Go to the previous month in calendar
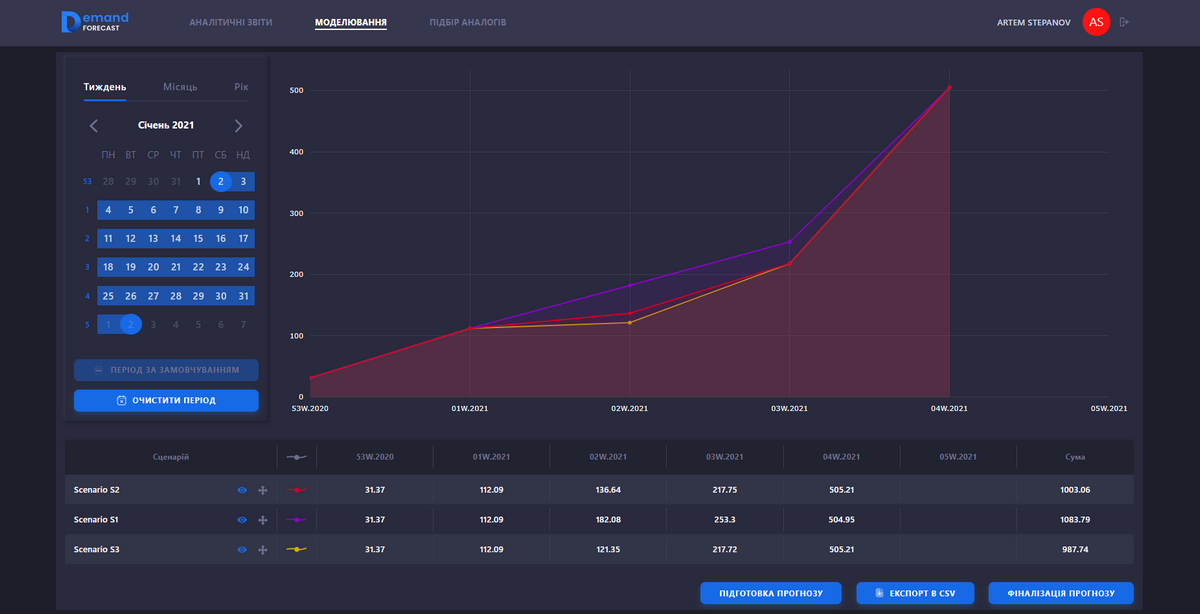 coord(94,126)
